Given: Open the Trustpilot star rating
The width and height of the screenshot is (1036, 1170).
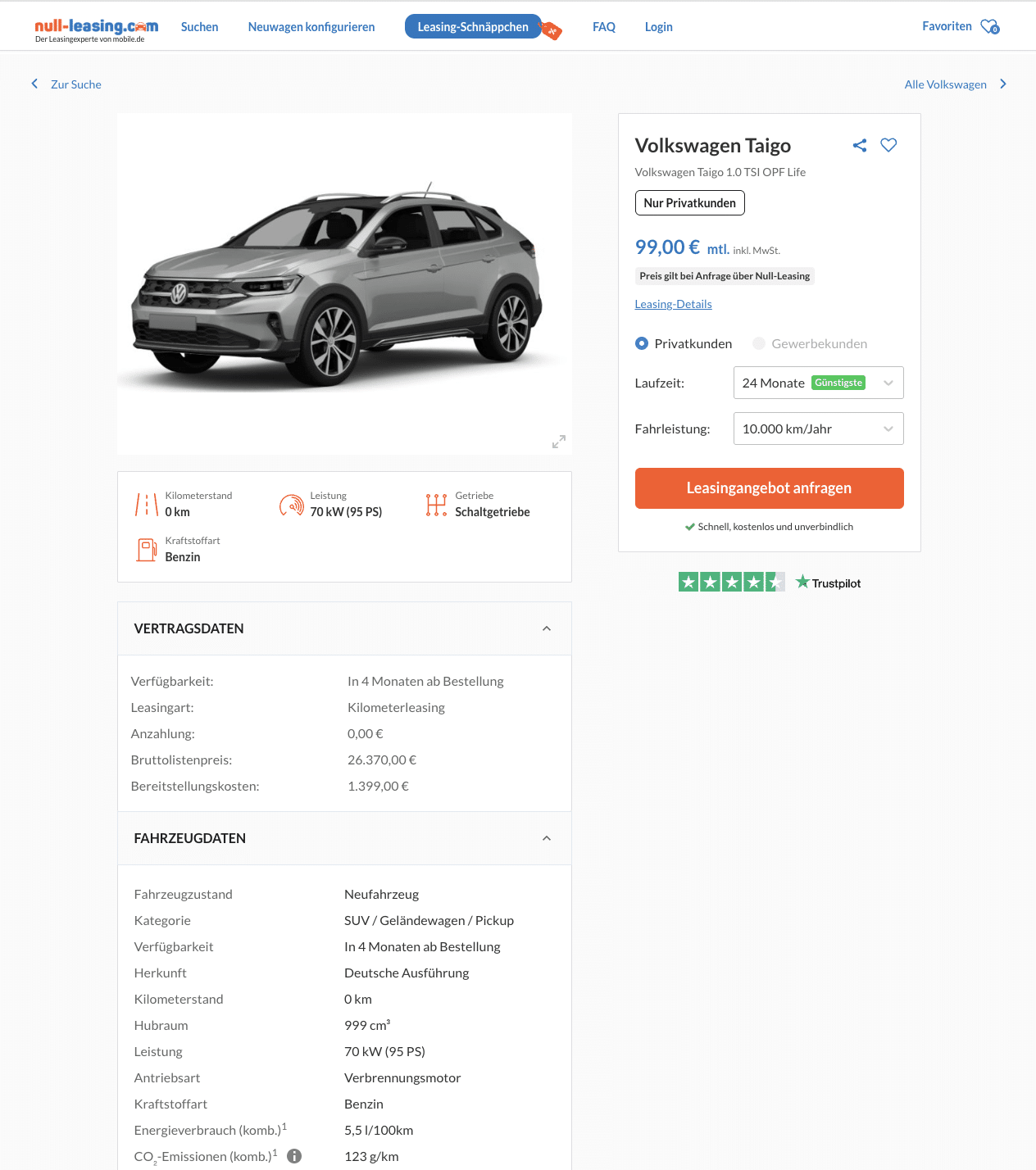Looking at the screenshot, I should (731, 583).
